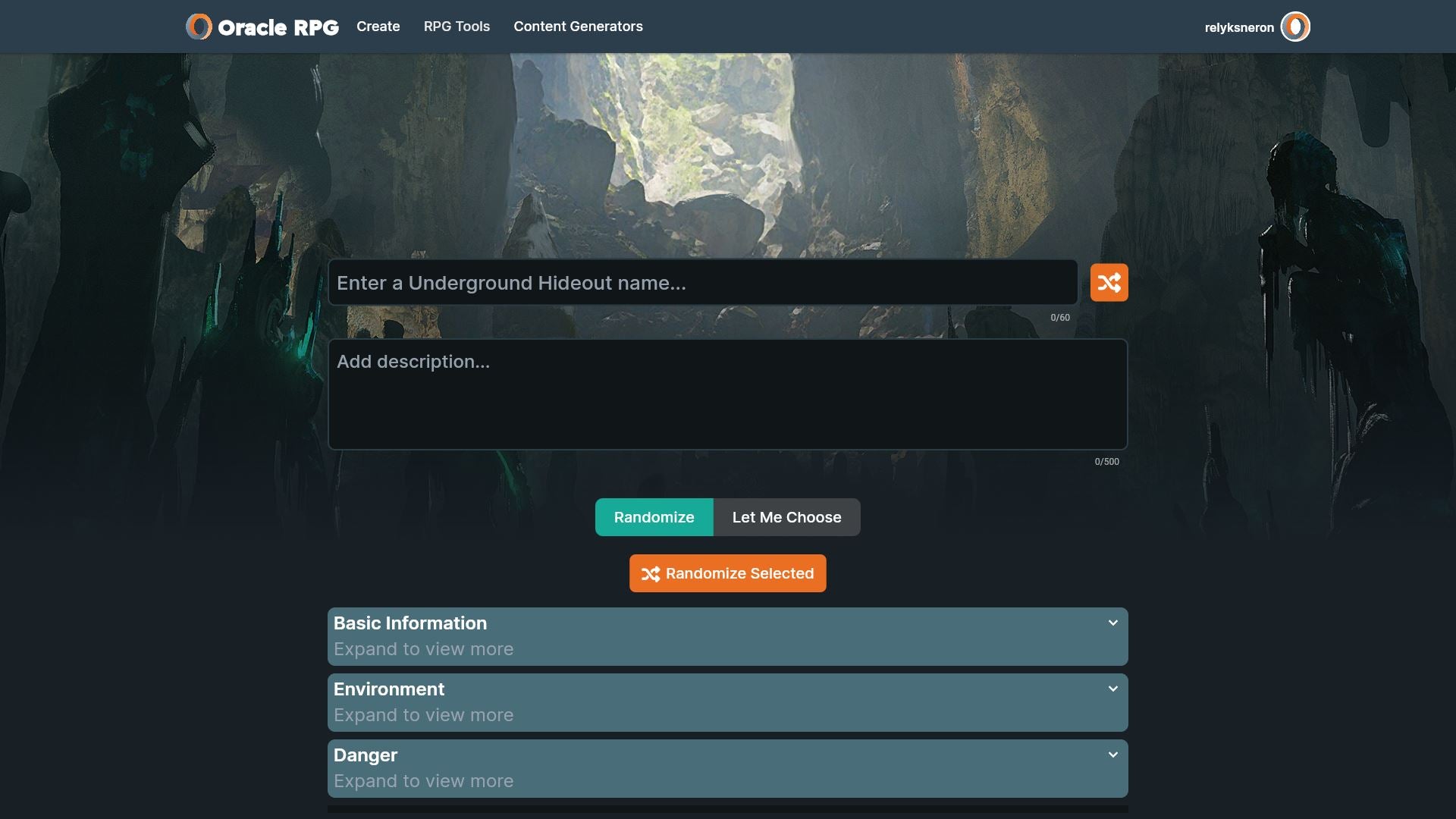This screenshot has width=1456, height=819.
Task: Click the shuffle icon inside Randomize Selected
Action: (650, 574)
